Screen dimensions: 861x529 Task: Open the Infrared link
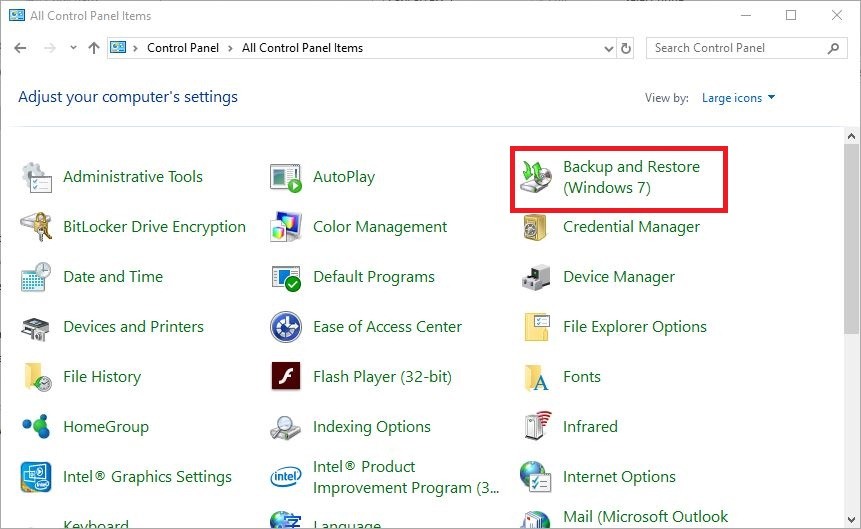pos(590,427)
